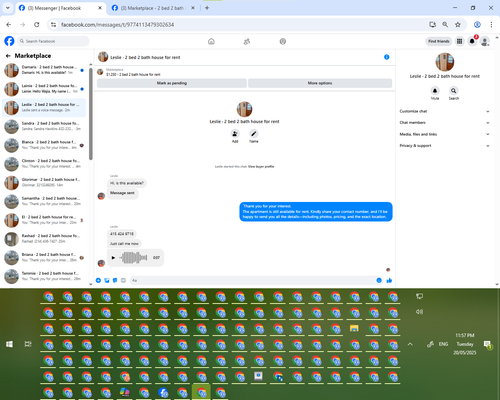Open Chrome profile icon in toolbar
Screen dimensions: 500x400
pos(477,24)
